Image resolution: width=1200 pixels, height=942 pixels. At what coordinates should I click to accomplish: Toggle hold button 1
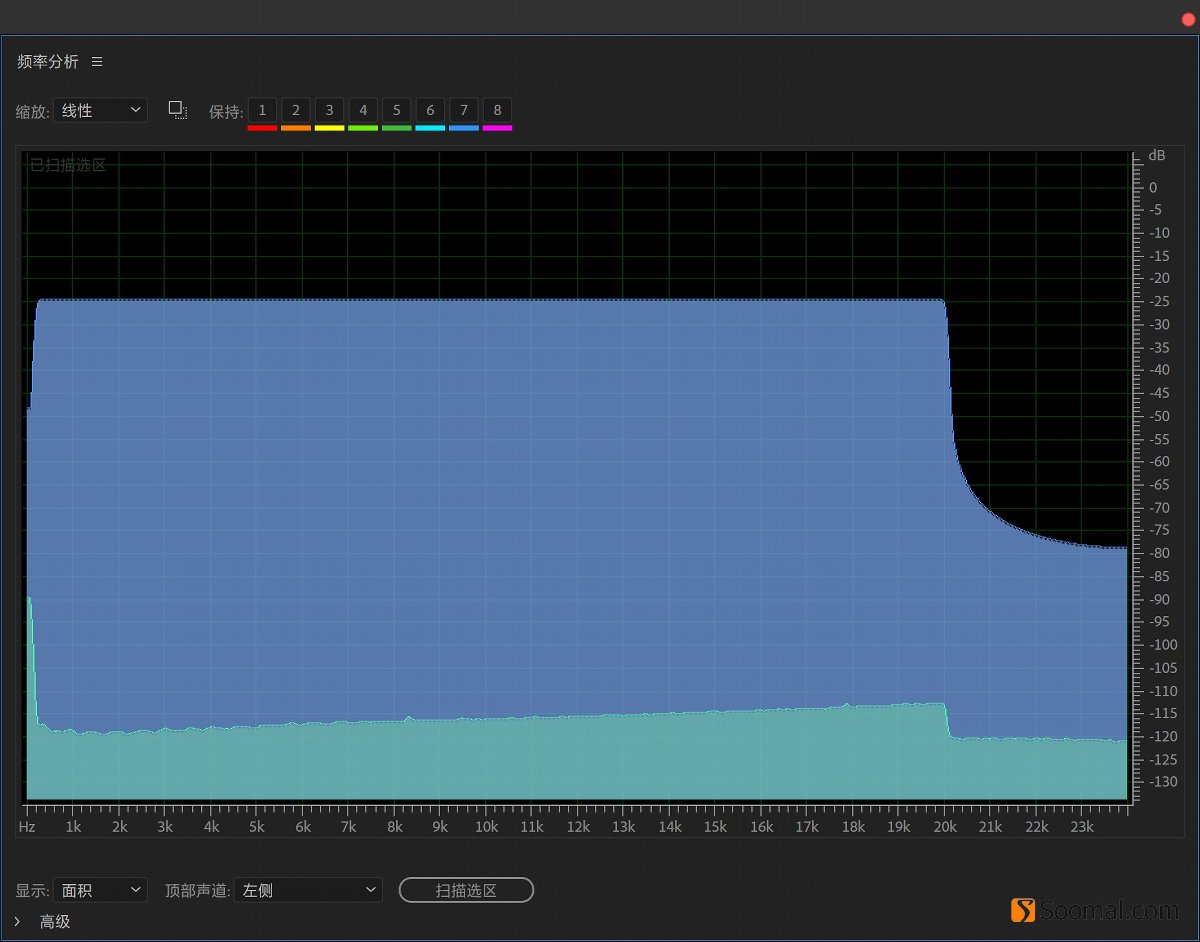tap(262, 110)
